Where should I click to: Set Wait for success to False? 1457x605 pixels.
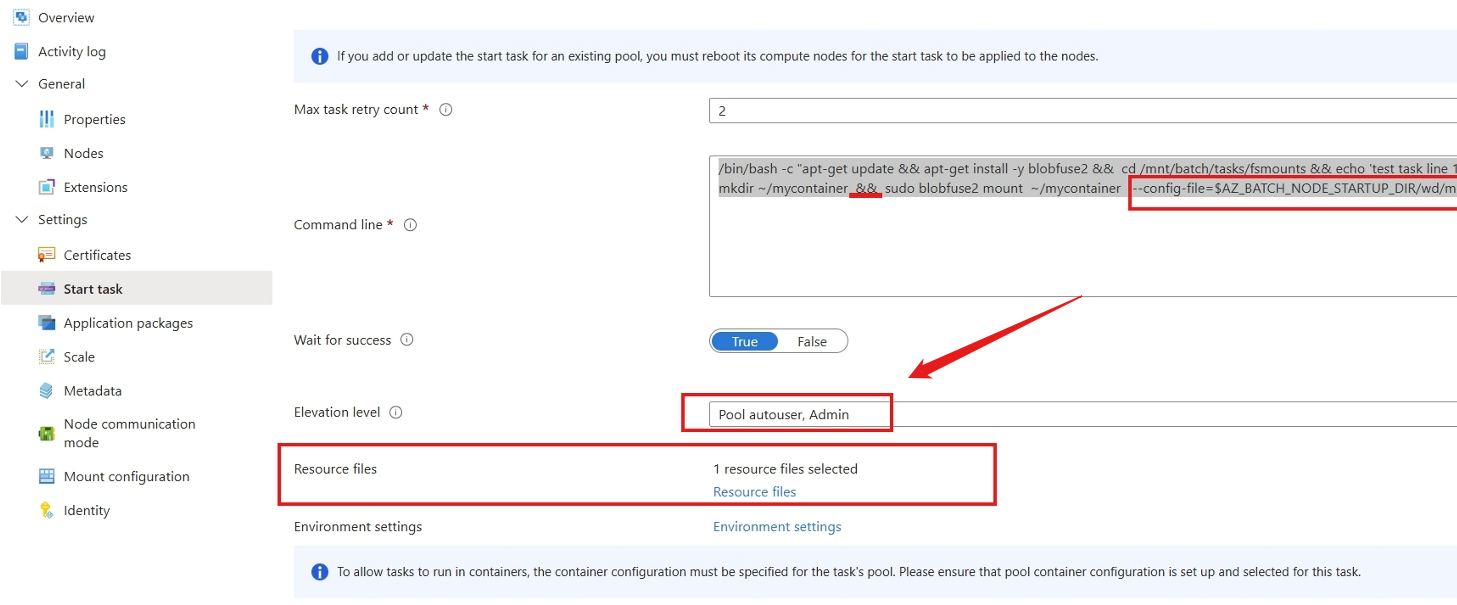tap(812, 341)
